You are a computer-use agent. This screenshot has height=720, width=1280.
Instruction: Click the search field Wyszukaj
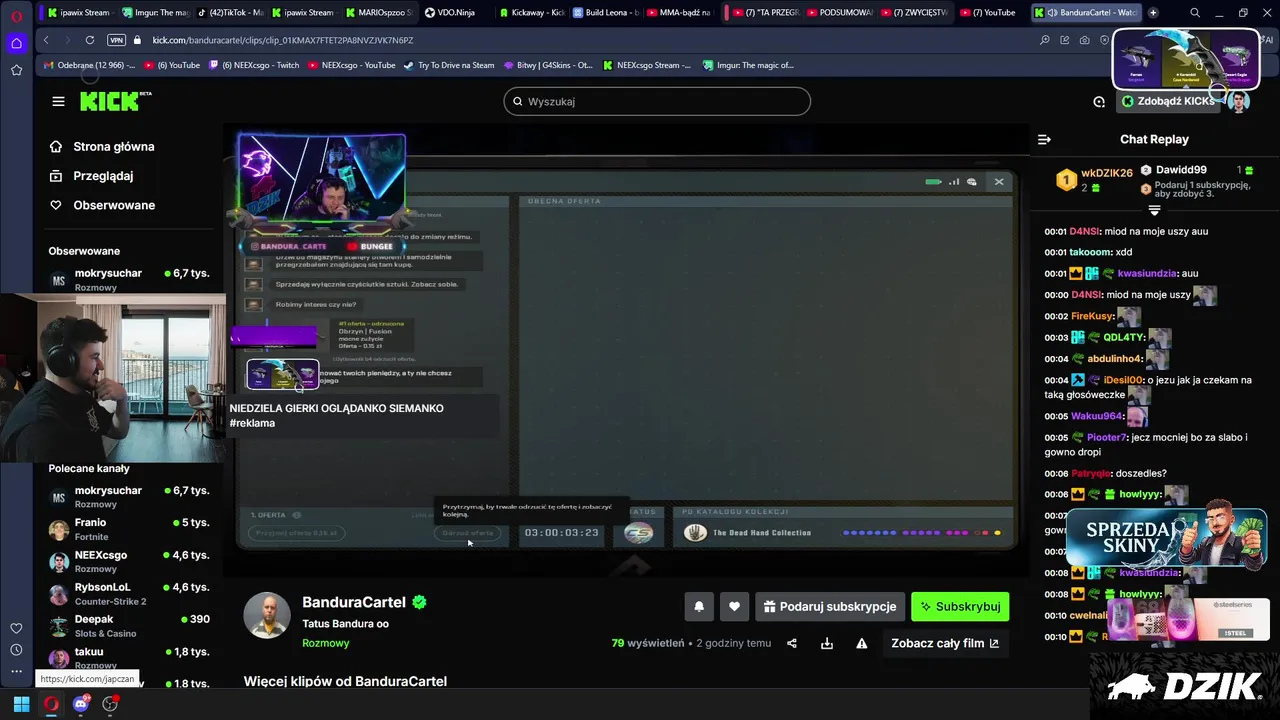pyautogui.click(x=657, y=101)
